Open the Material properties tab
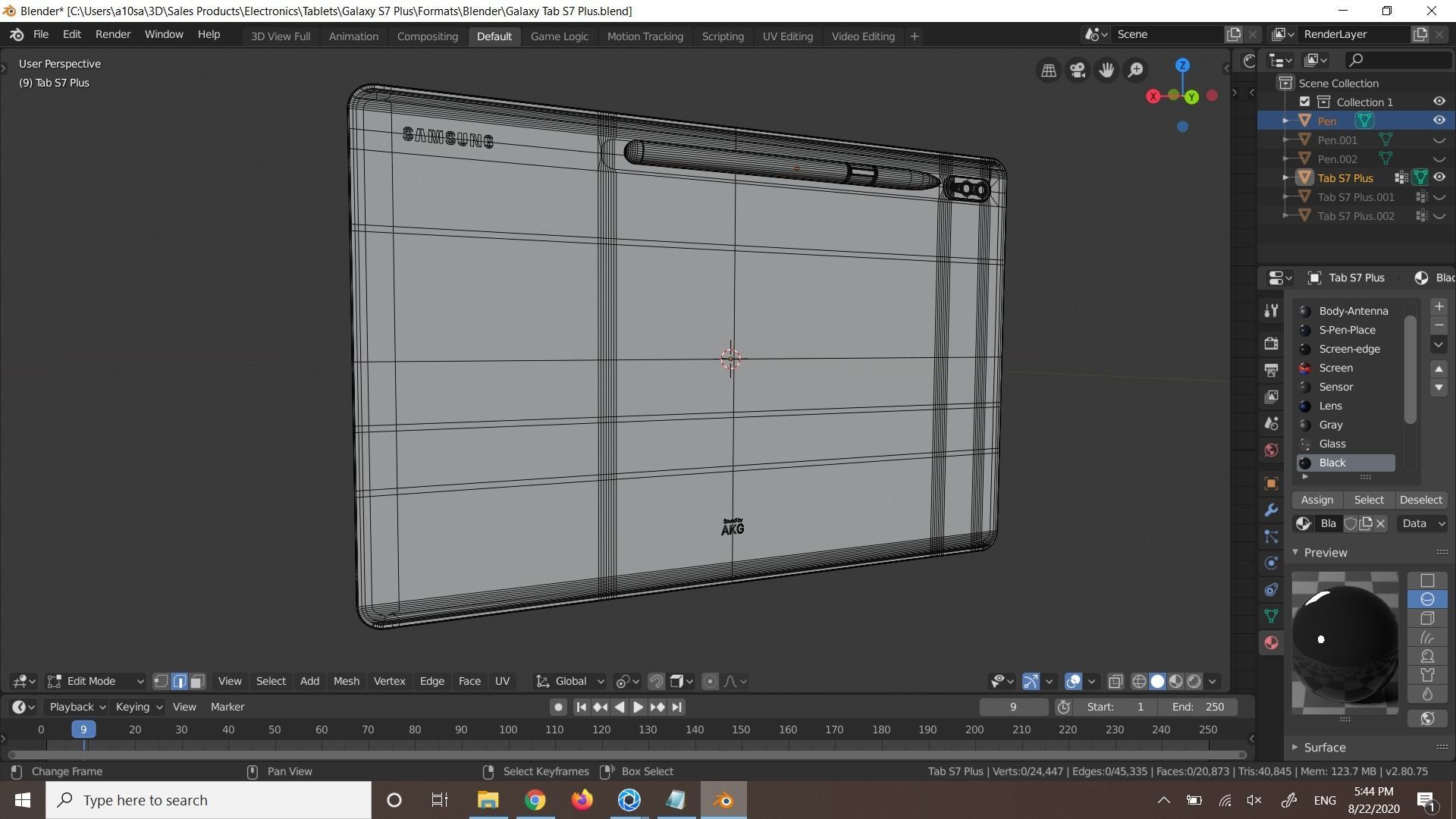The image size is (1456, 819). (1272, 643)
